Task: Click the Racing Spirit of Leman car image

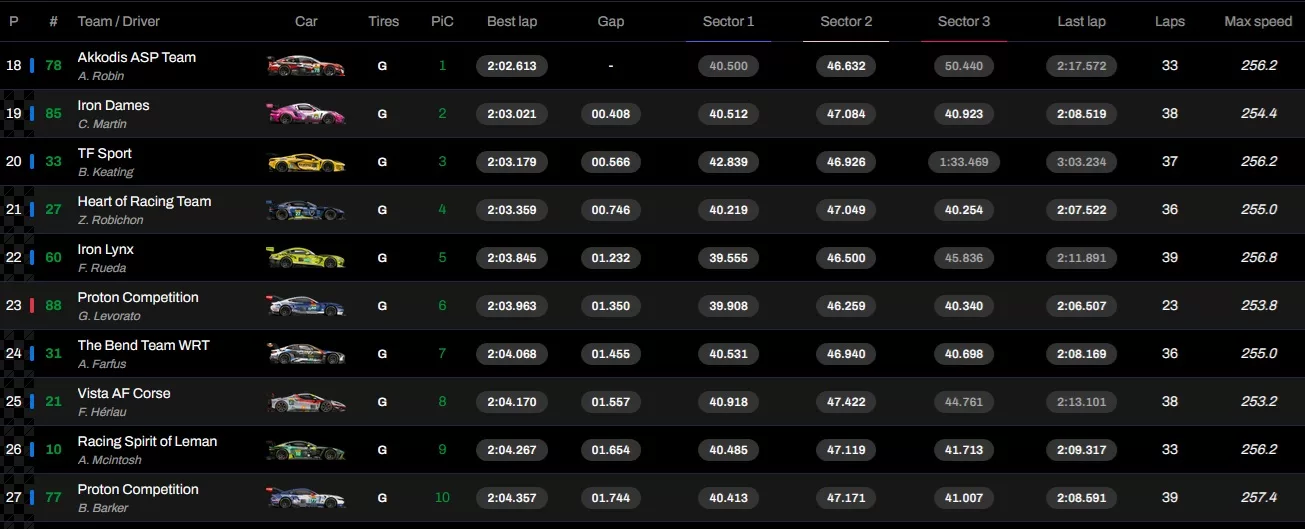Action: [x=306, y=450]
